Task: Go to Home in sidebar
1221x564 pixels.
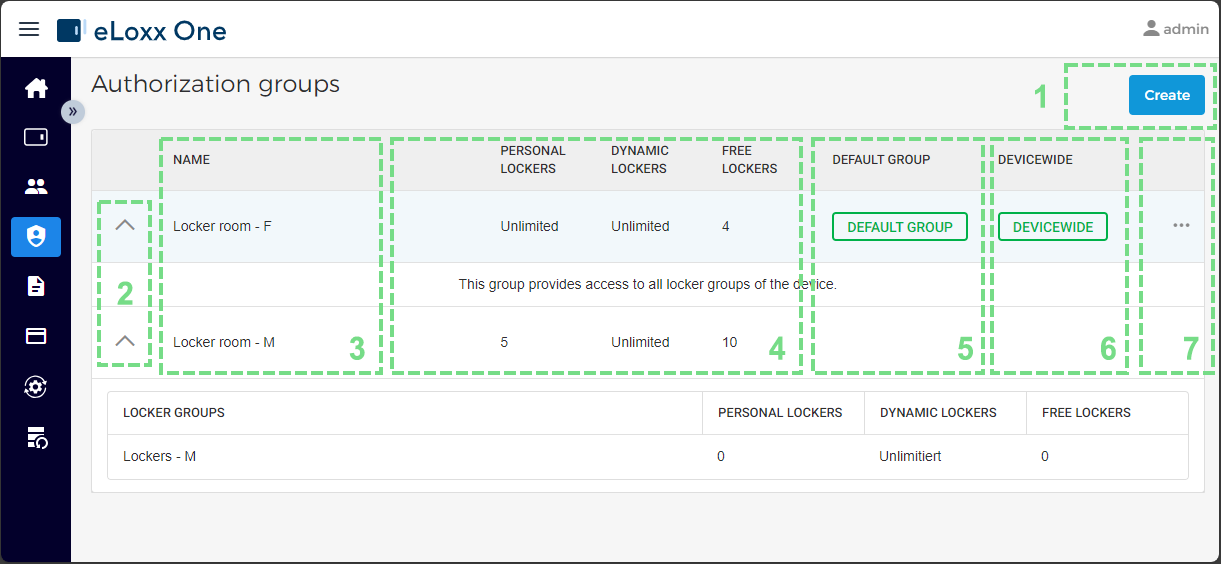Action: (36, 88)
